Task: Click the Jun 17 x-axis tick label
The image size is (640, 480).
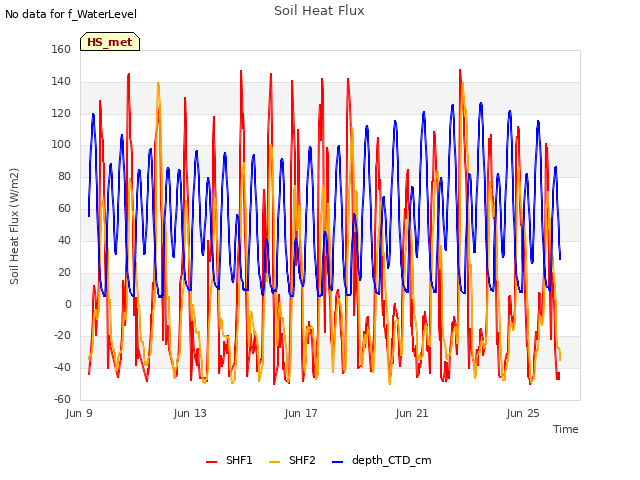Action: [x=301, y=413]
